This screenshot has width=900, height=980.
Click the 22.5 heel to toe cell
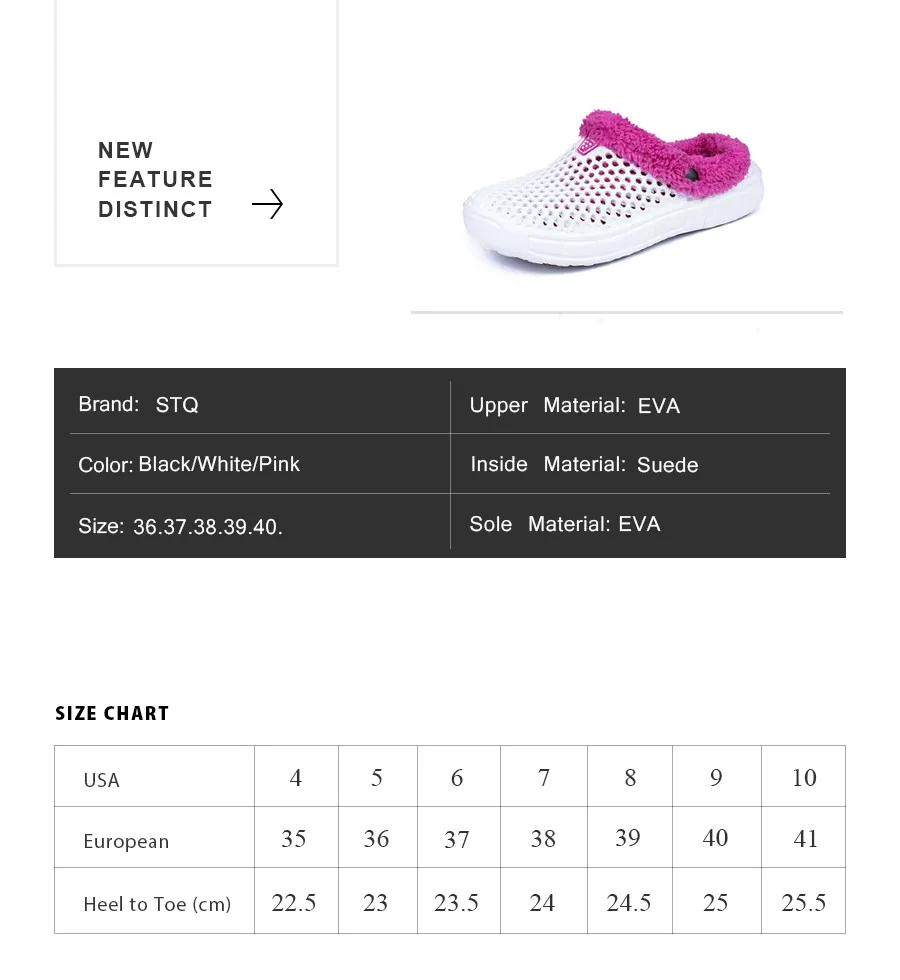[296, 901]
